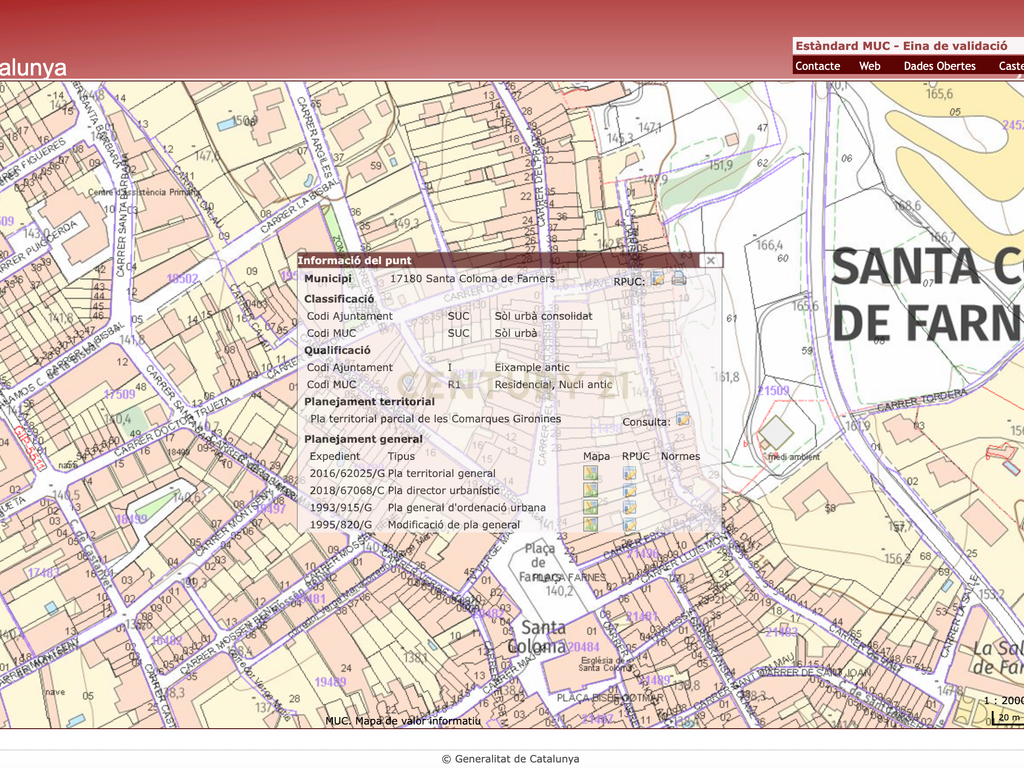
Task: Click the Generalitat de Catalunya copyright text
Action: [x=511, y=759]
